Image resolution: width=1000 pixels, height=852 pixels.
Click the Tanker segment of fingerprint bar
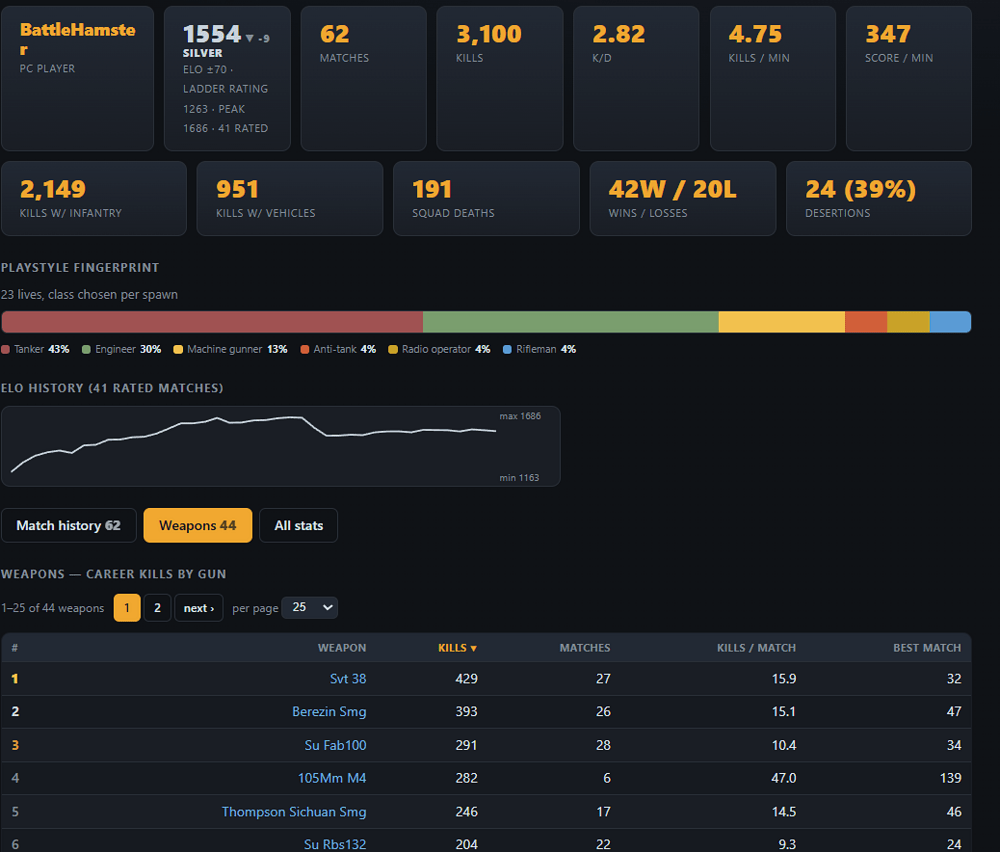tap(212, 322)
